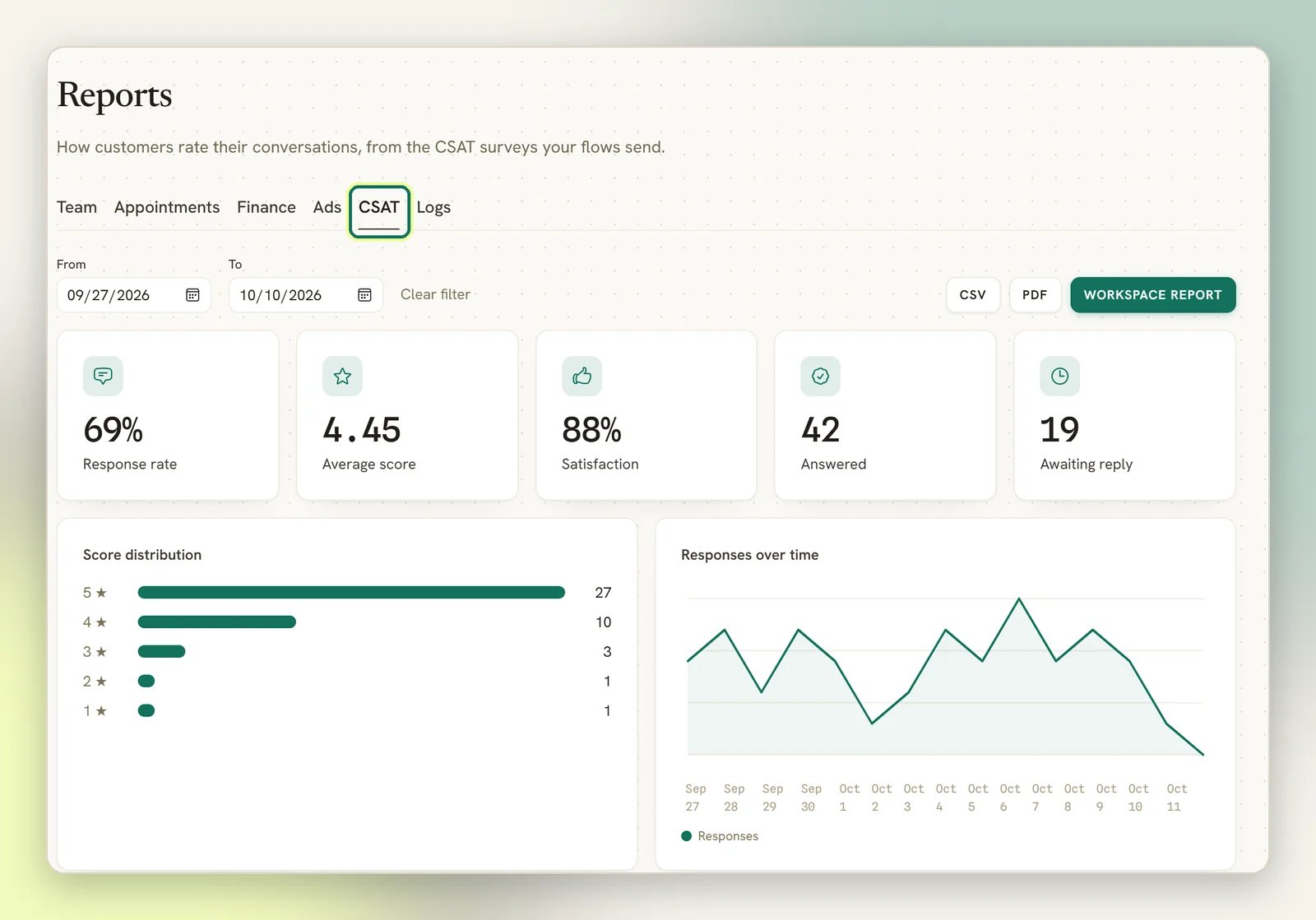Click the Responses legend dot
Viewport: 1316px width, 920px height.
coord(687,836)
